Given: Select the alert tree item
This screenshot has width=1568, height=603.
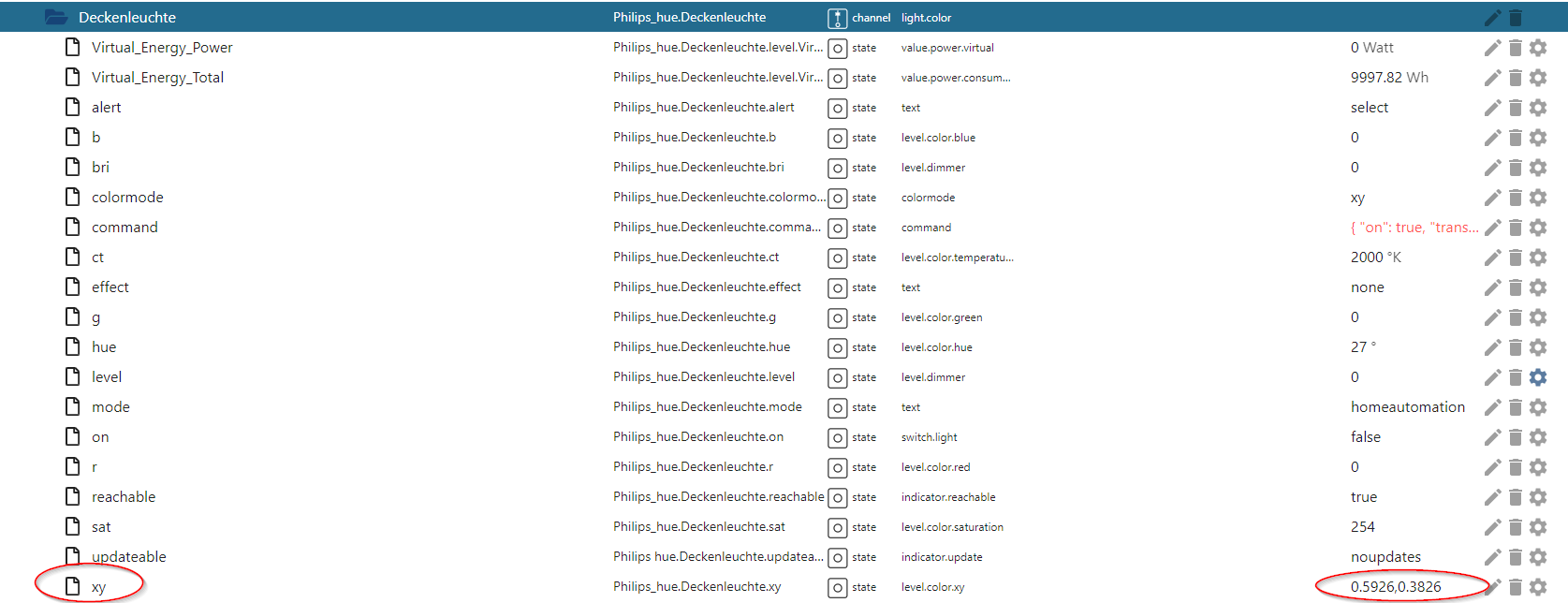Looking at the screenshot, I should coord(107,108).
